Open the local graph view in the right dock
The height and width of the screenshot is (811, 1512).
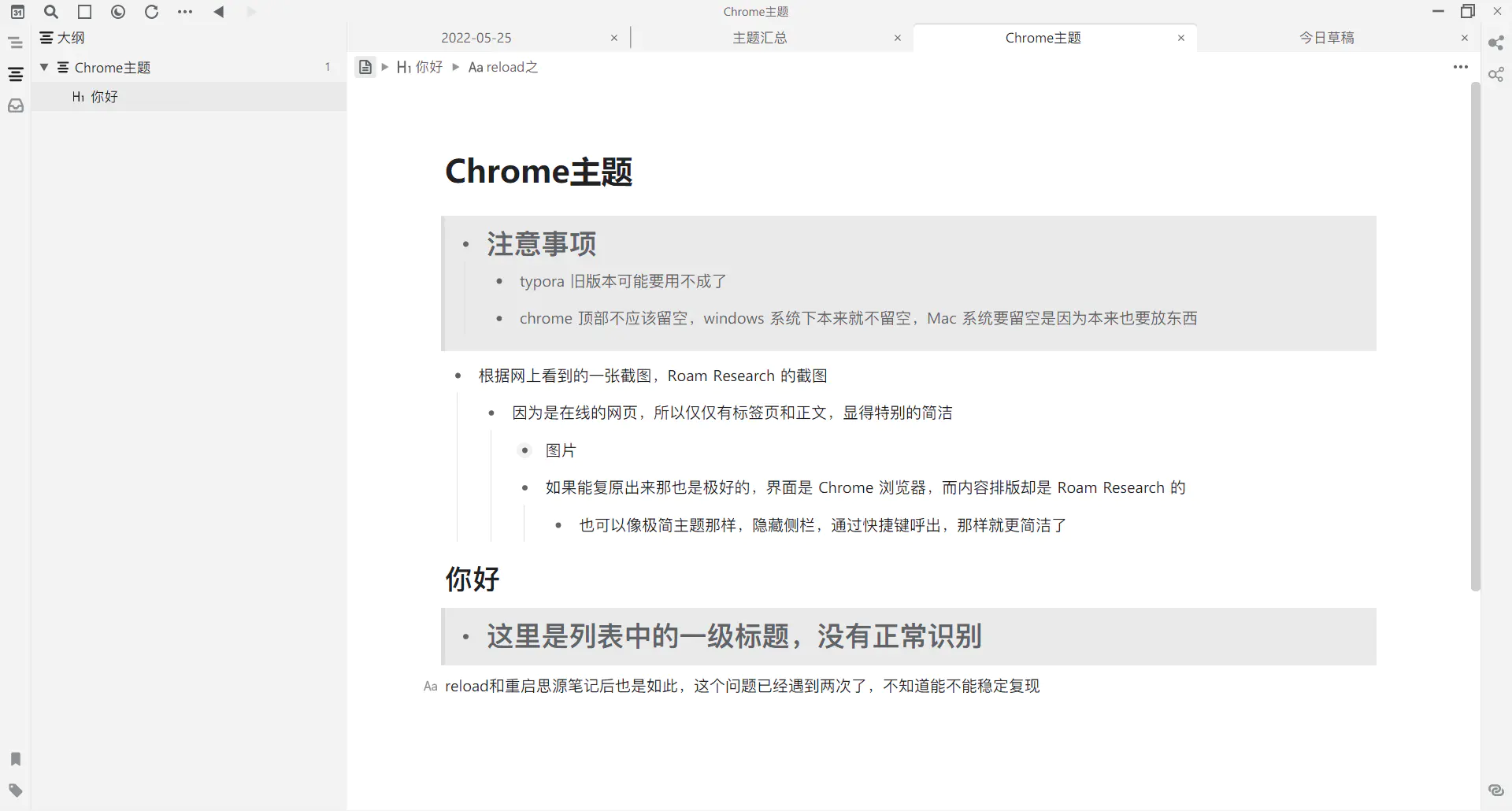click(1496, 75)
